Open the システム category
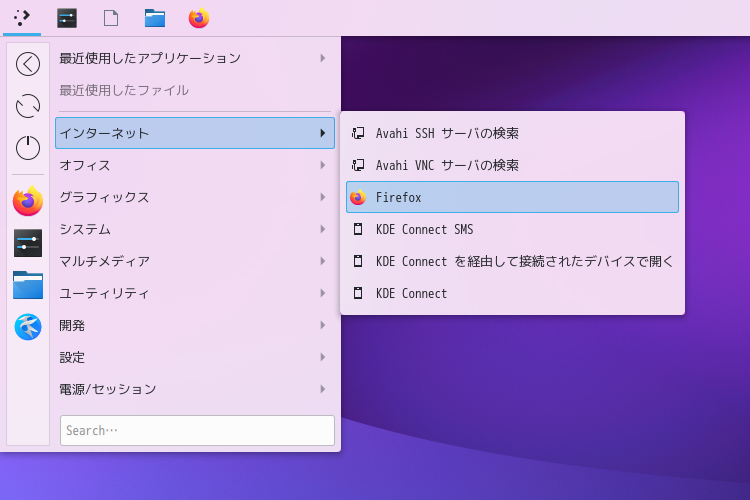750x500 pixels. tap(195, 229)
